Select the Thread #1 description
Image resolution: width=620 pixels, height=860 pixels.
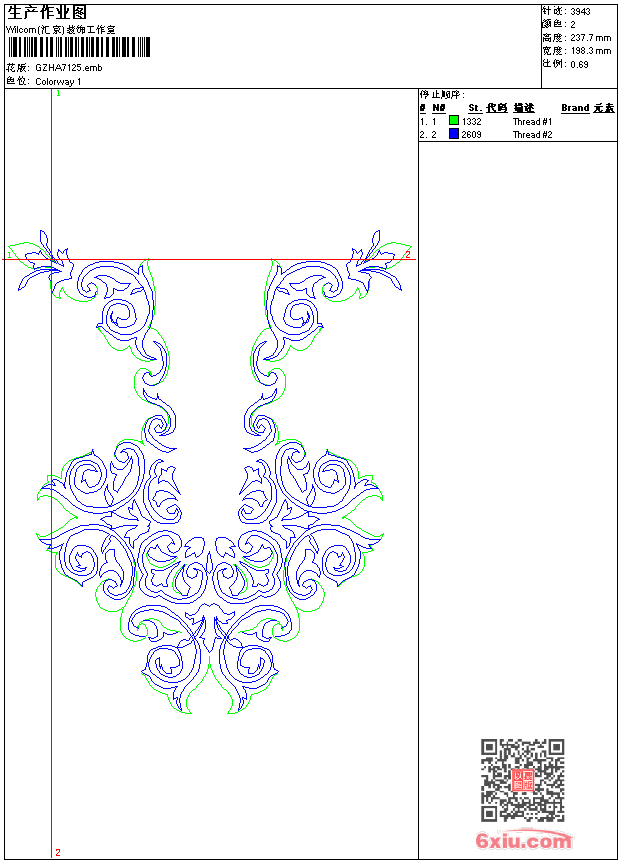(532, 122)
